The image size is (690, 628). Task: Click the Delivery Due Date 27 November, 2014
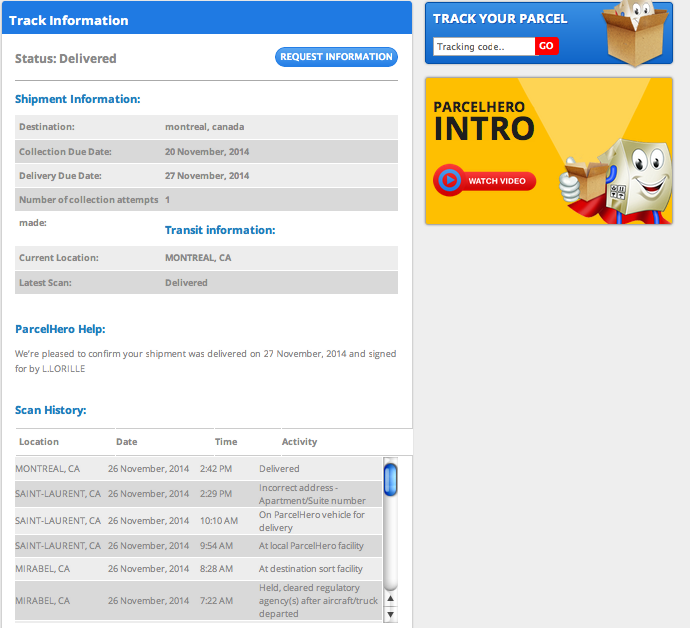pos(207,176)
